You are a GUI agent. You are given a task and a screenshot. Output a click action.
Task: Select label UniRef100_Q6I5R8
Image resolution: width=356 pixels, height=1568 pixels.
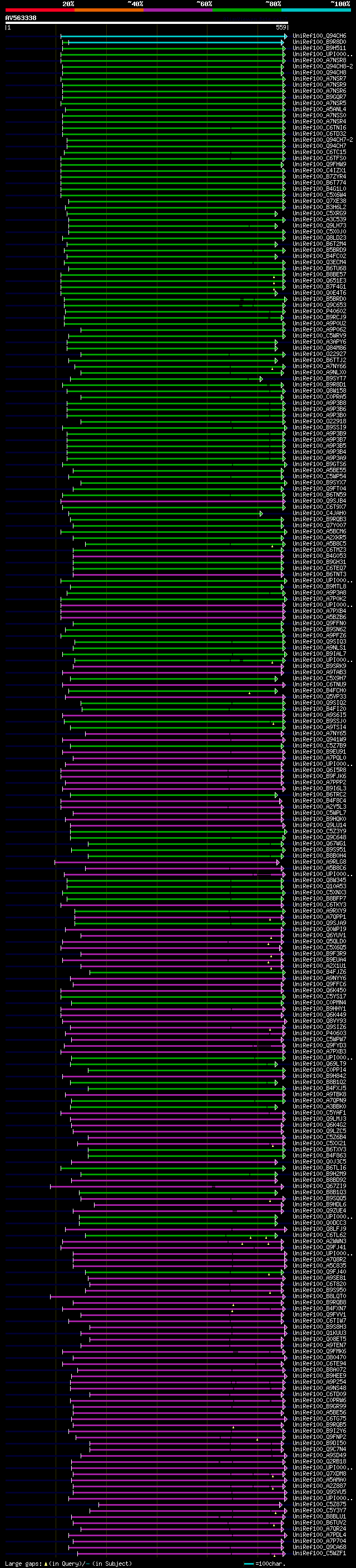pyautogui.click(x=319, y=770)
